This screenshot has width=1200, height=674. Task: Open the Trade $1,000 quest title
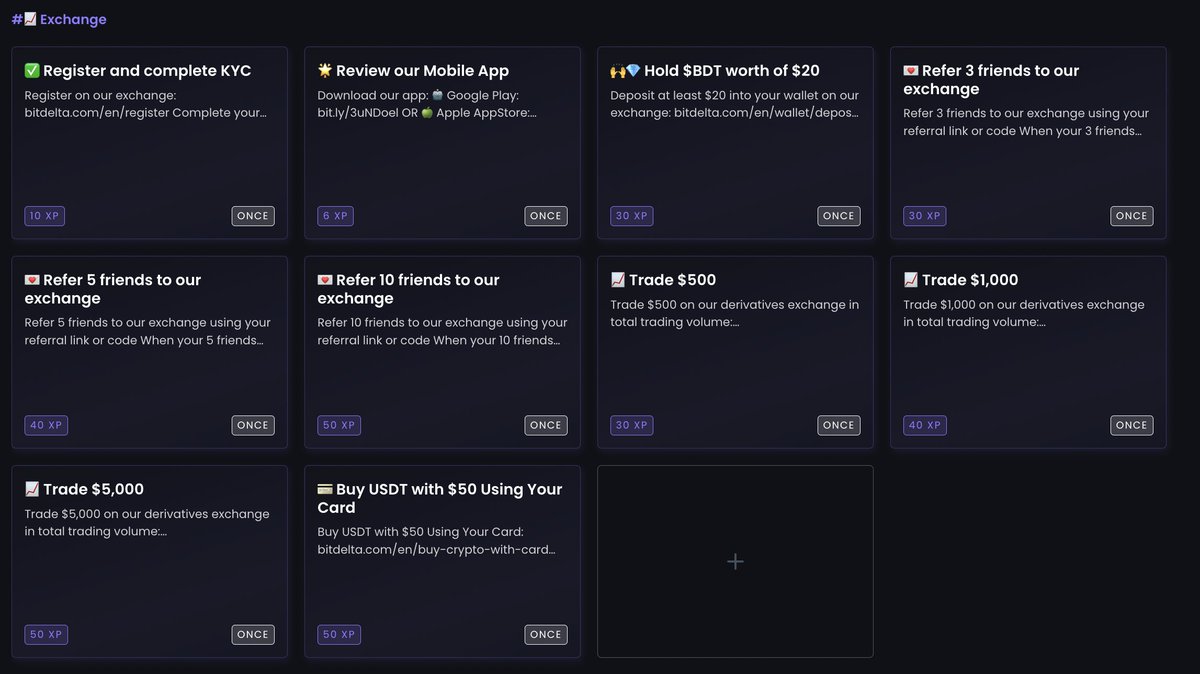[x=970, y=280]
